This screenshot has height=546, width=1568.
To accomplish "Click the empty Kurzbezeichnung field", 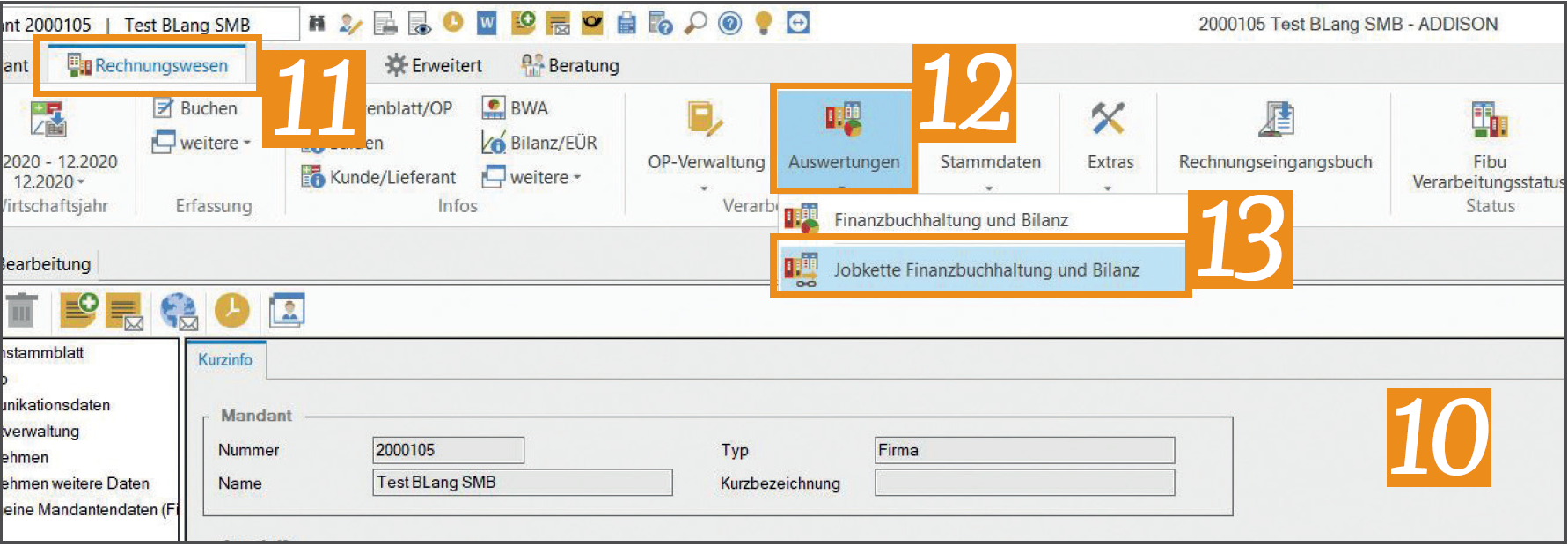I will [x=1025, y=483].
